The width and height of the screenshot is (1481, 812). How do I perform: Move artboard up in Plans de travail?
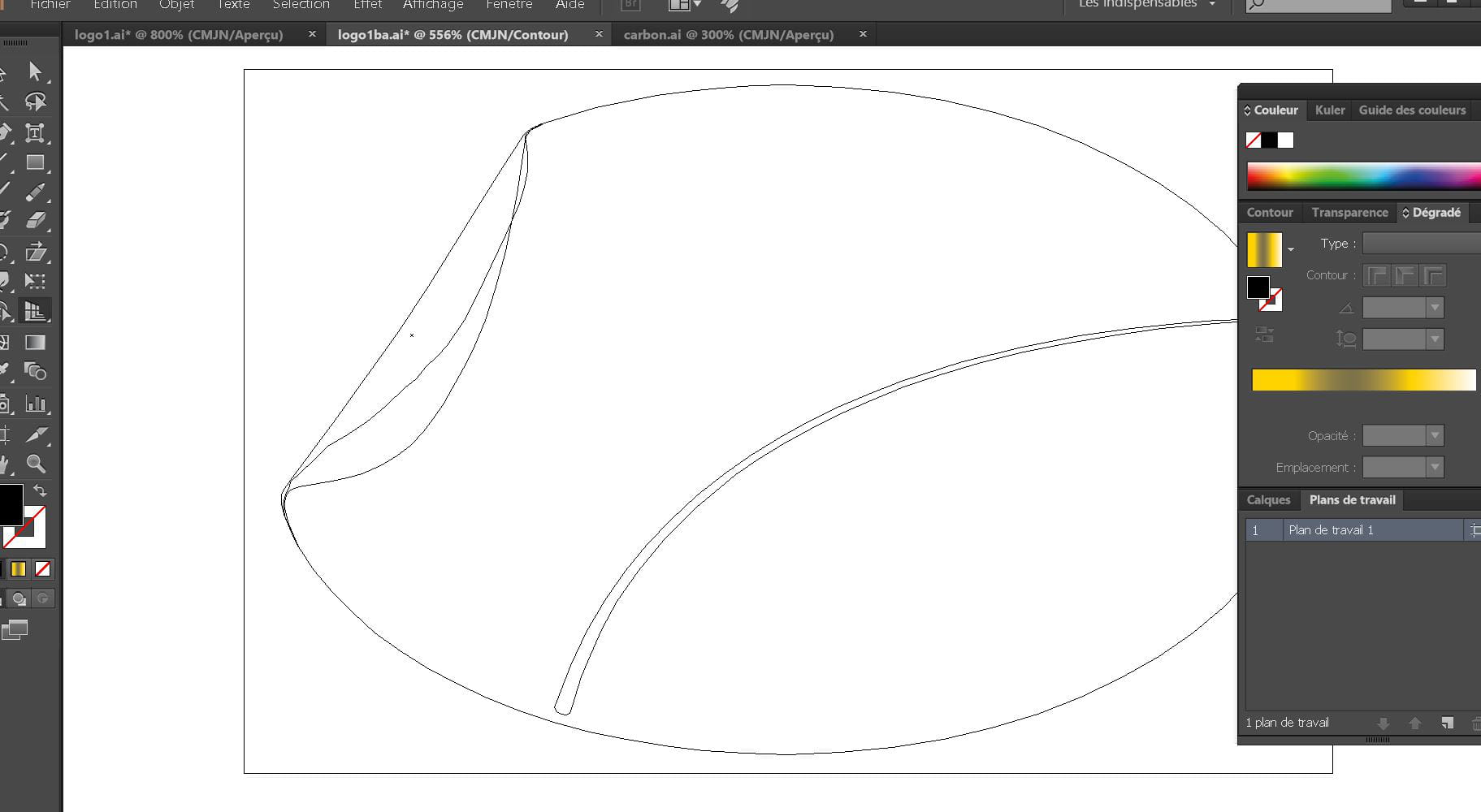pyautogui.click(x=1414, y=723)
